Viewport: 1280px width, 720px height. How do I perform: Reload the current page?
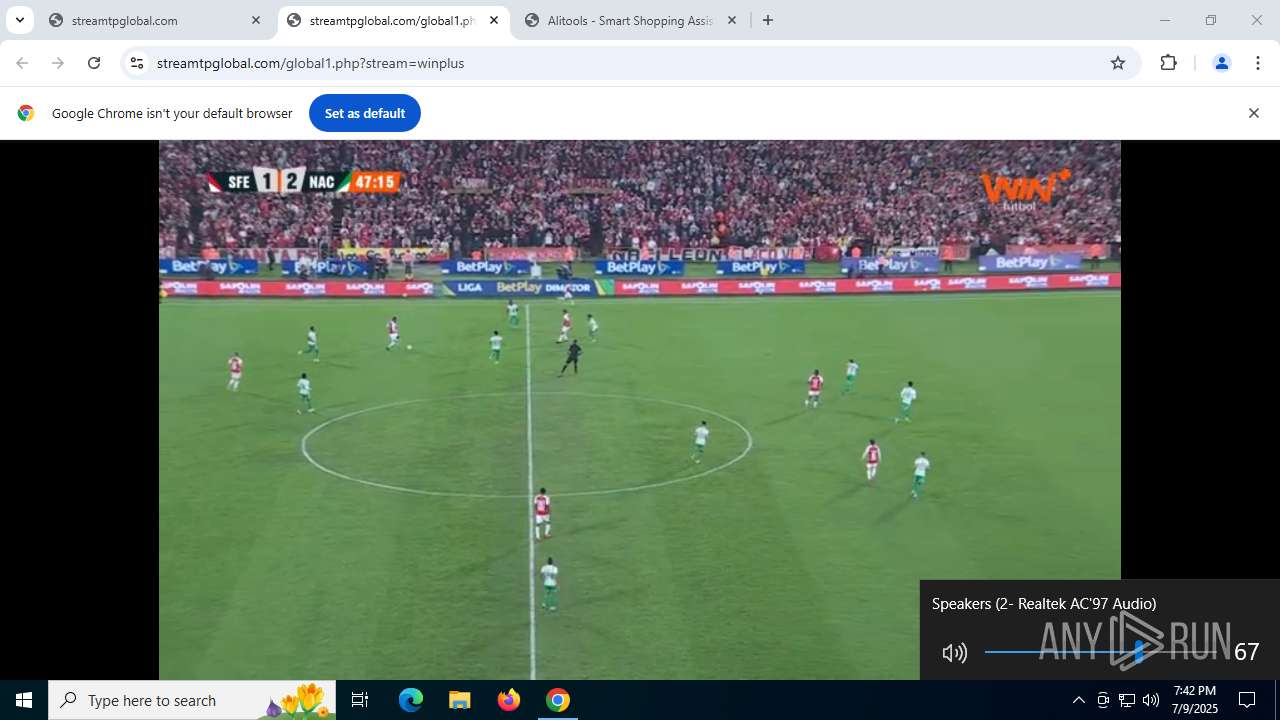tap(94, 63)
